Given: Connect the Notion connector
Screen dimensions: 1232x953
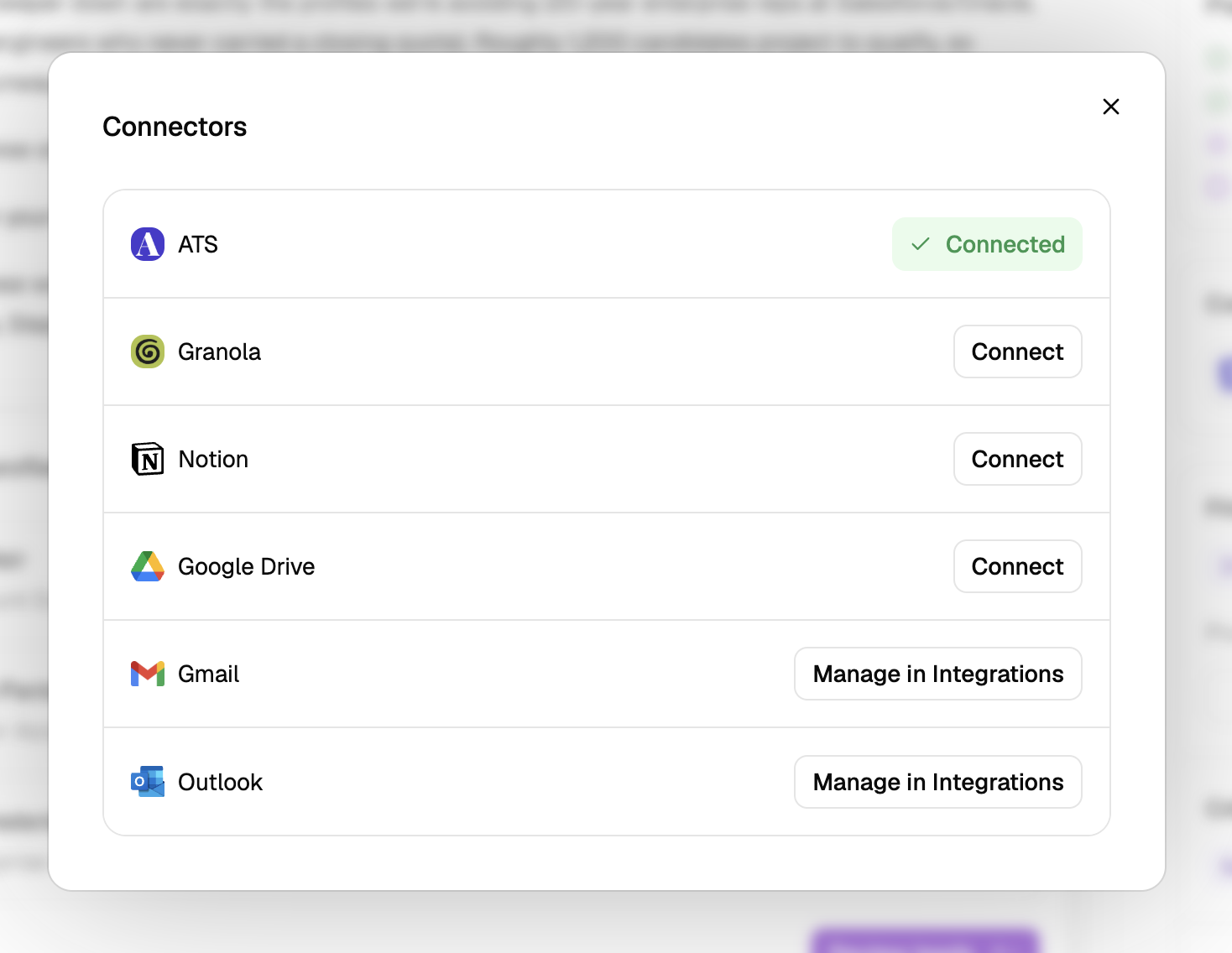Looking at the screenshot, I should pos(1018,459).
